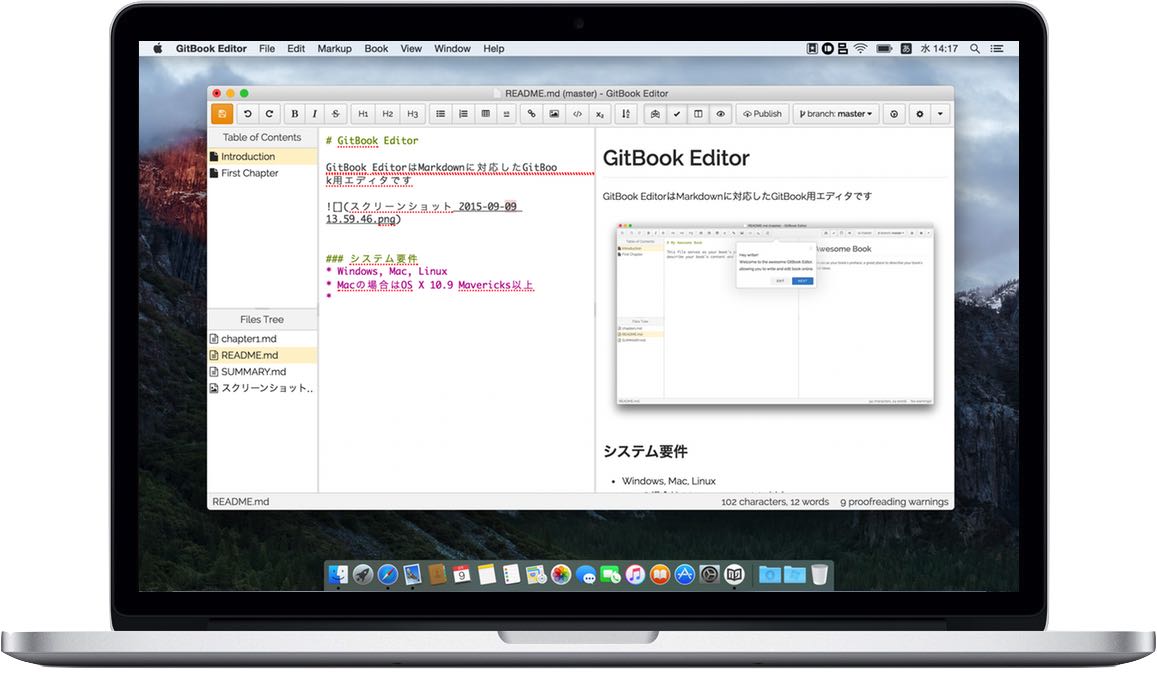Open the App Store from the Dock
This screenshot has height=677, width=1157.
tap(685, 574)
